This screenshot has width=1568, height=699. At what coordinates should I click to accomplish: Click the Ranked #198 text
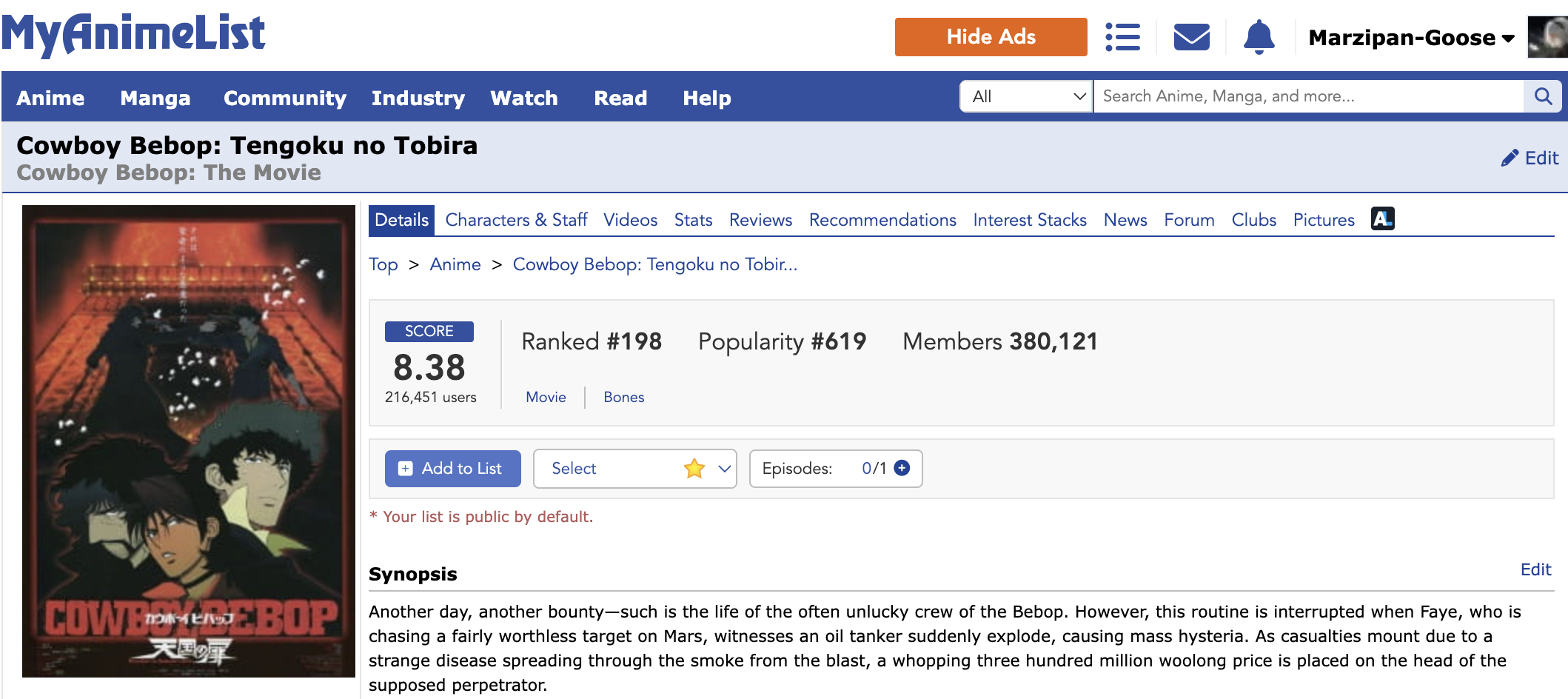(x=592, y=341)
